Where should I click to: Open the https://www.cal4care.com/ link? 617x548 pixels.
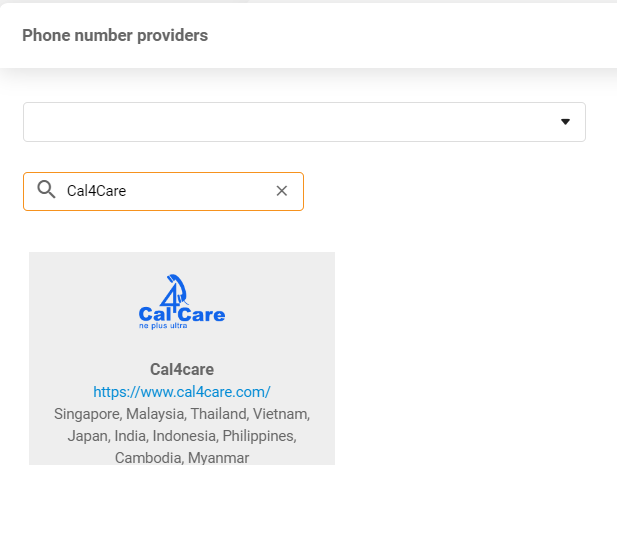pyautogui.click(x=182, y=391)
